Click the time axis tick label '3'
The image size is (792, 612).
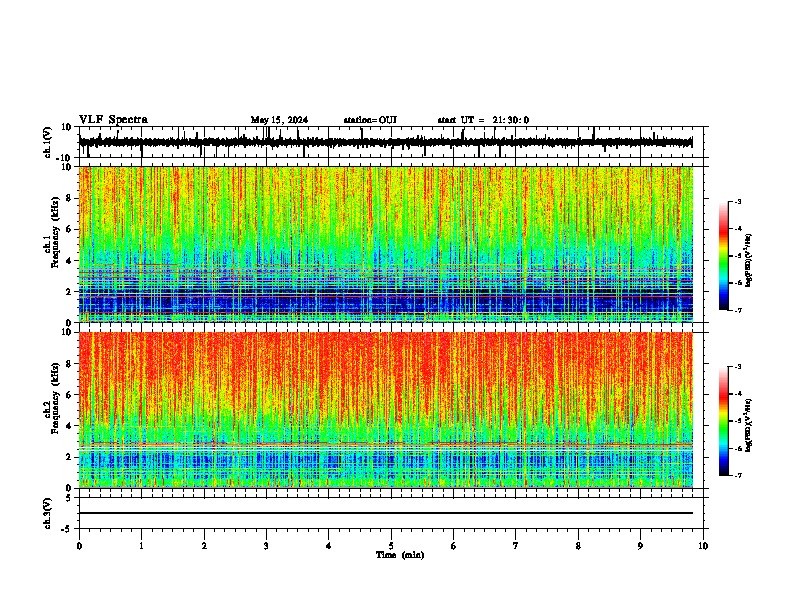click(x=266, y=546)
